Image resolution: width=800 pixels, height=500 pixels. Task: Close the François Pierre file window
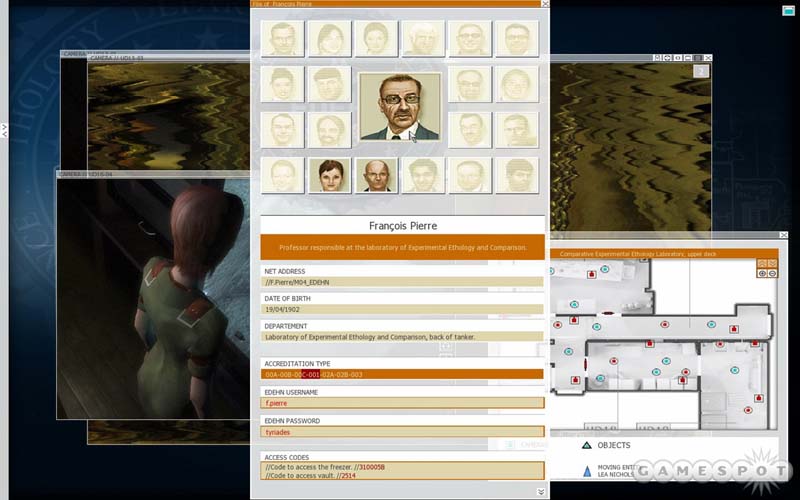tap(545, 4)
